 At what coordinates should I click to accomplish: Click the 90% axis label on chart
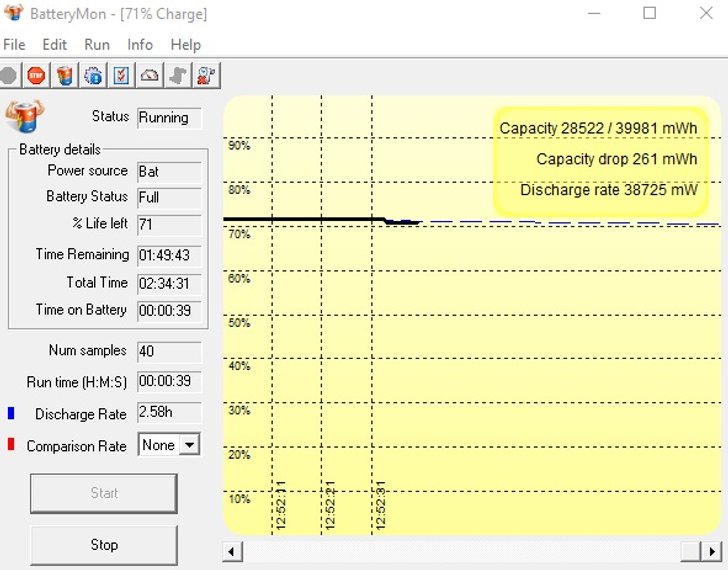coord(239,146)
